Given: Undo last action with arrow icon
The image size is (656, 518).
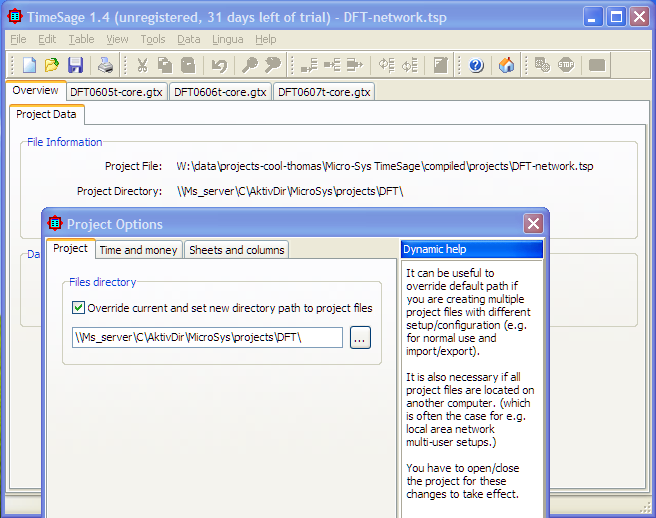Looking at the screenshot, I should tap(219, 65).
